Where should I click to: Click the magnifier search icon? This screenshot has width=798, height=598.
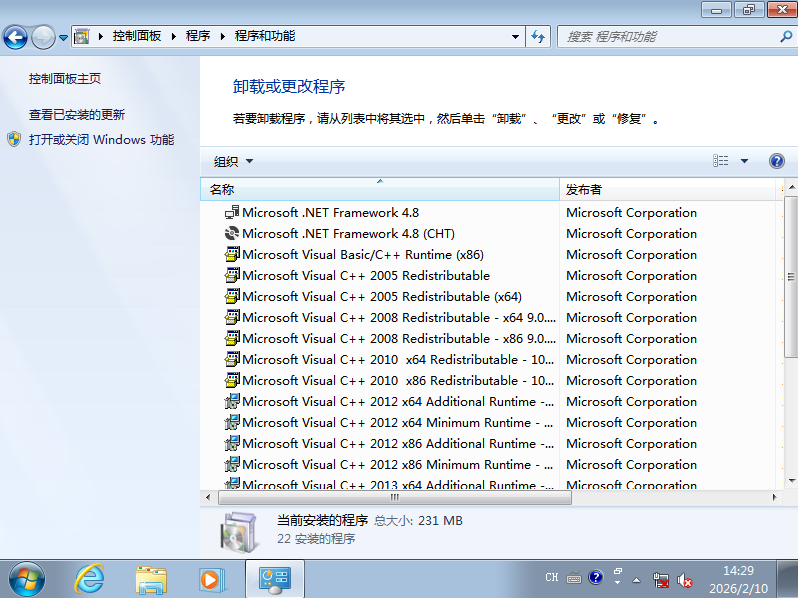(786, 37)
